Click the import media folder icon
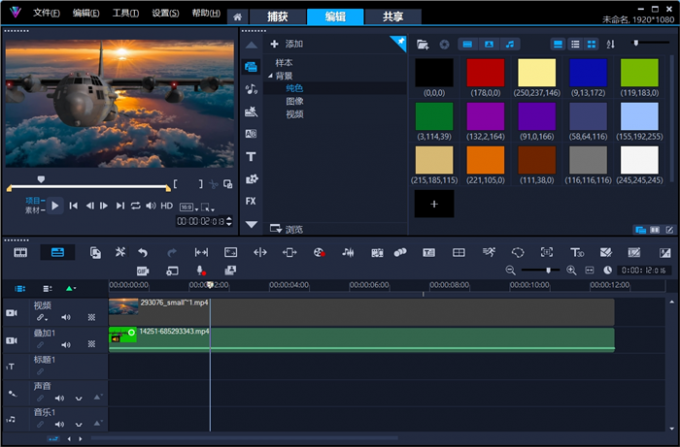 click(423, 44)
